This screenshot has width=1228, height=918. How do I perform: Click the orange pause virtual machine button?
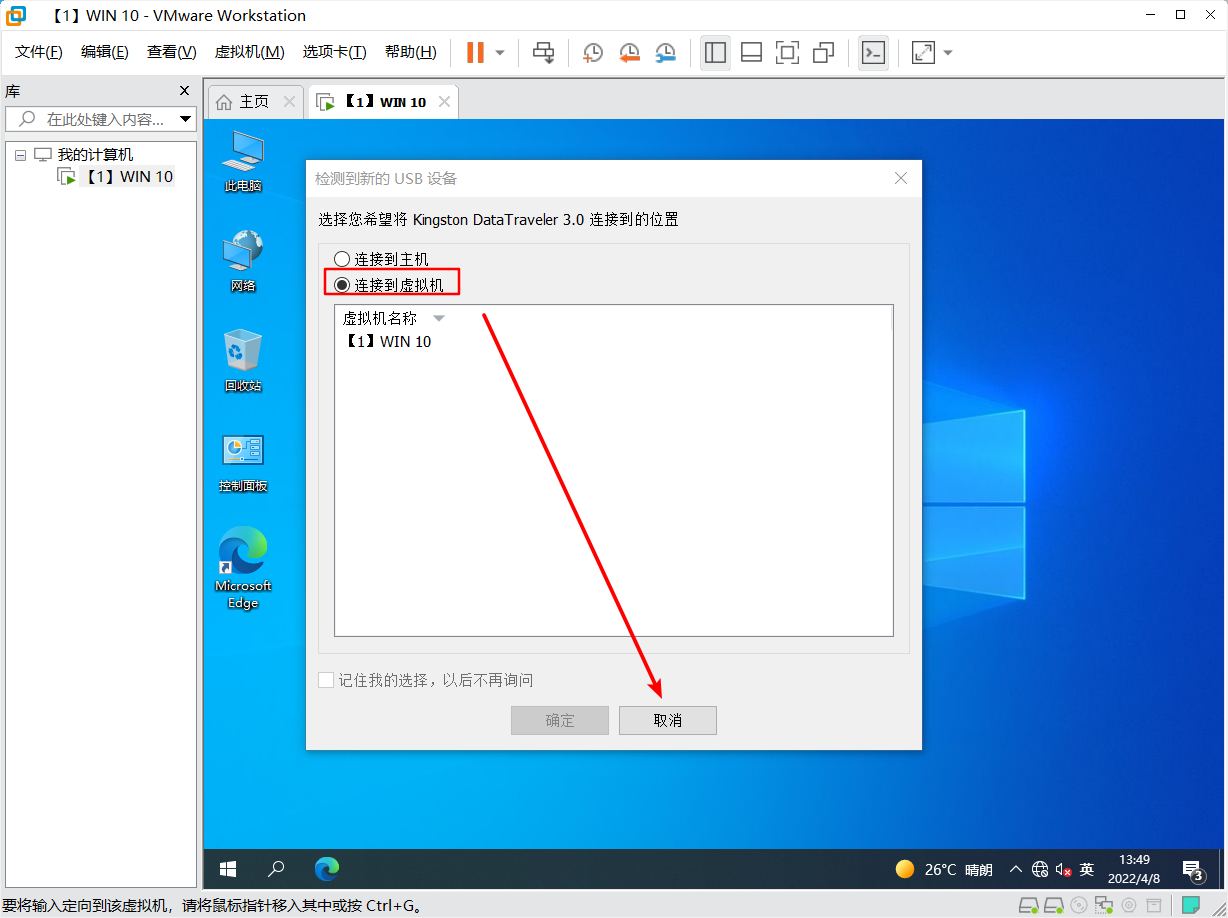tap(476, 52)
